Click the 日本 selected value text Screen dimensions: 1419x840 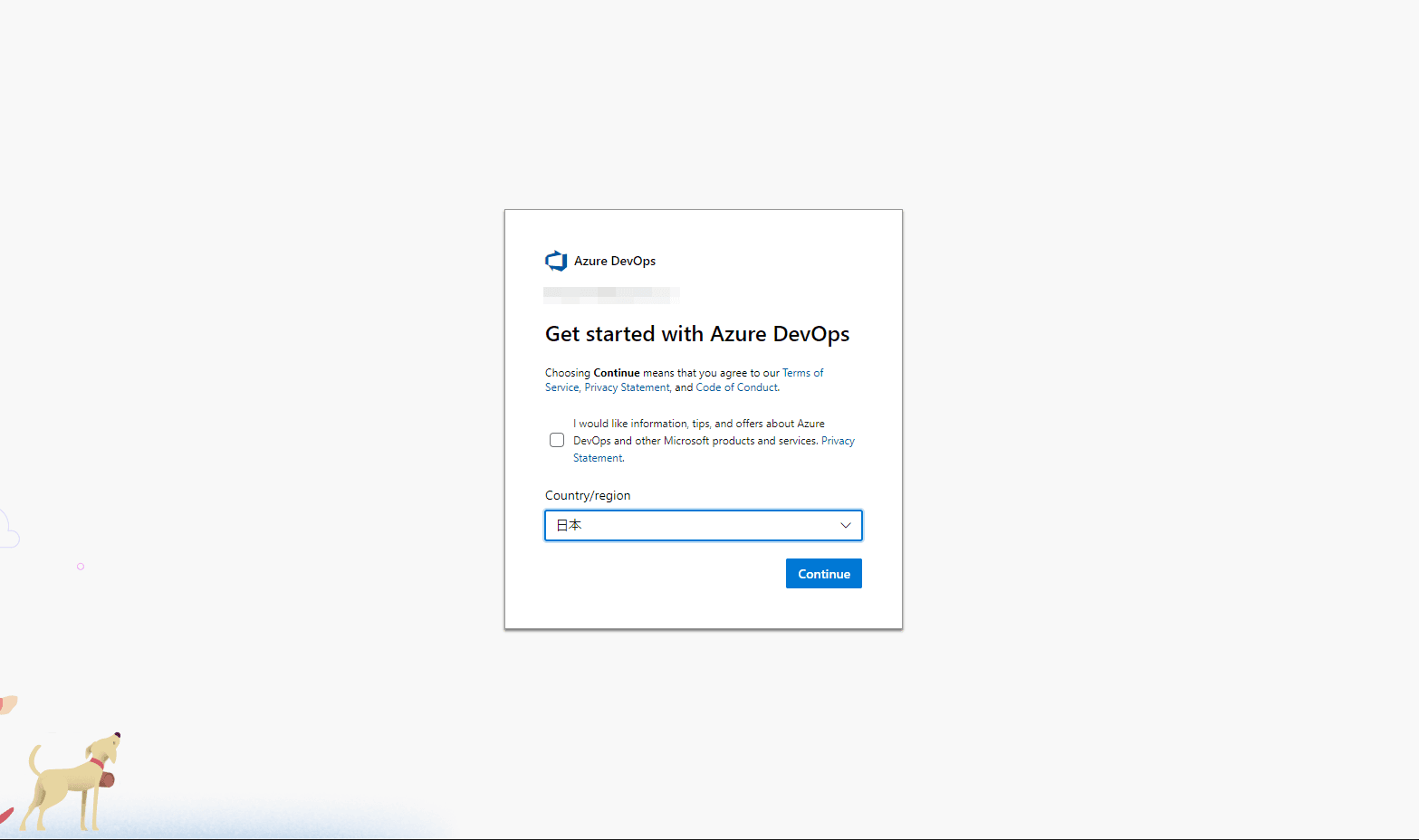click(x=569, y=526)
